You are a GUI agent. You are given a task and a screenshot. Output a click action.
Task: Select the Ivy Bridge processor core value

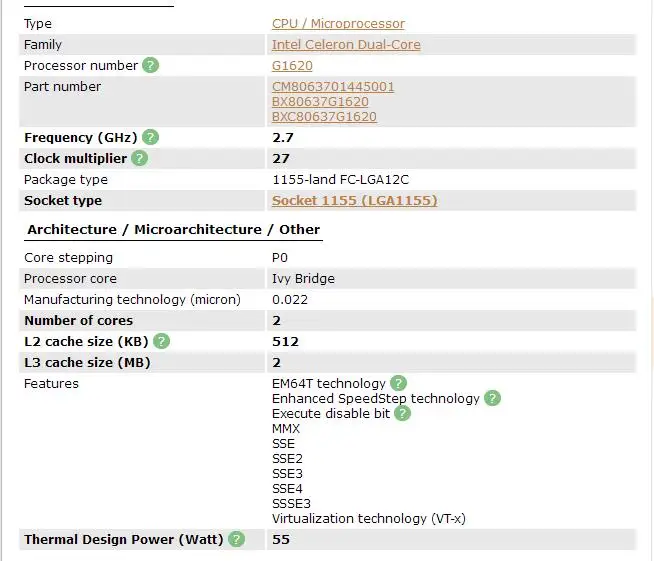click(x=303, y=279)
